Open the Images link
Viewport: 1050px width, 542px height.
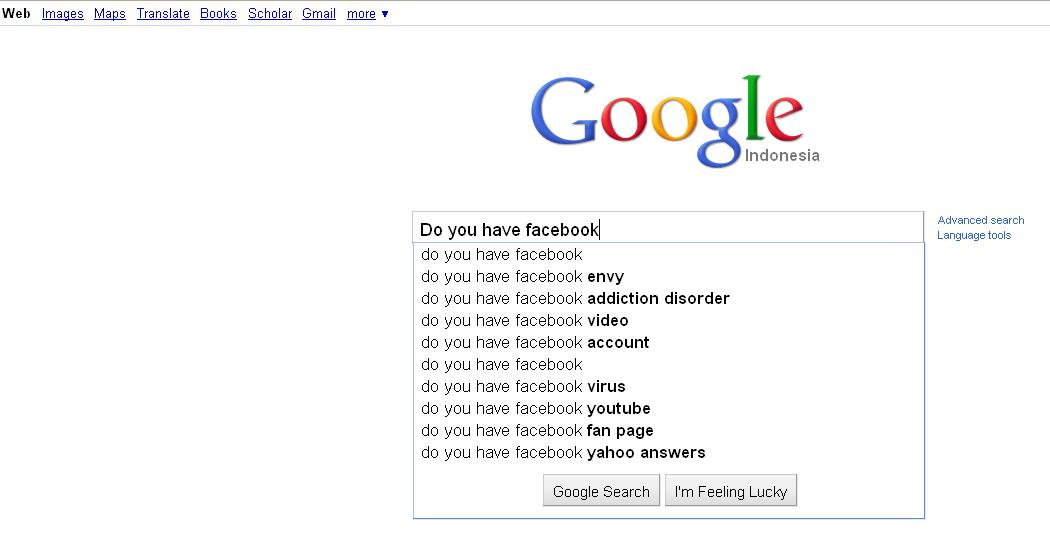click(x=62, y=13)
